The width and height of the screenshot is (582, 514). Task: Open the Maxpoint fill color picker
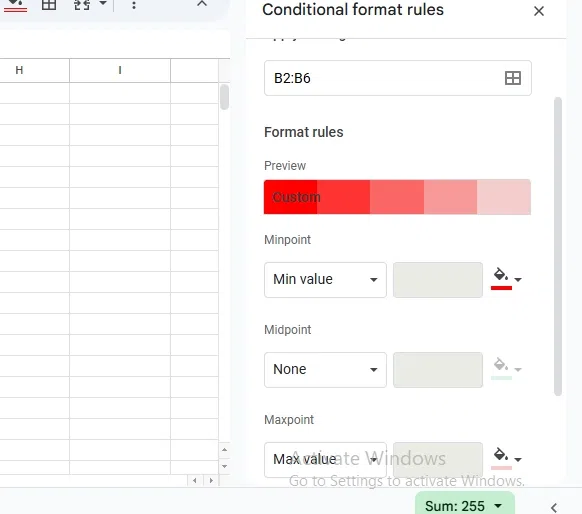[506, 459]
